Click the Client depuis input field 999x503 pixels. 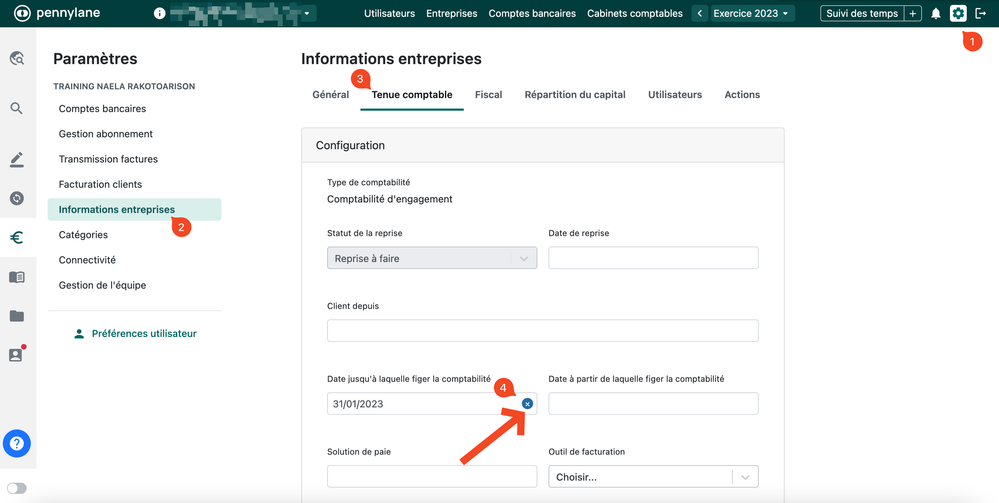(542, 331)
